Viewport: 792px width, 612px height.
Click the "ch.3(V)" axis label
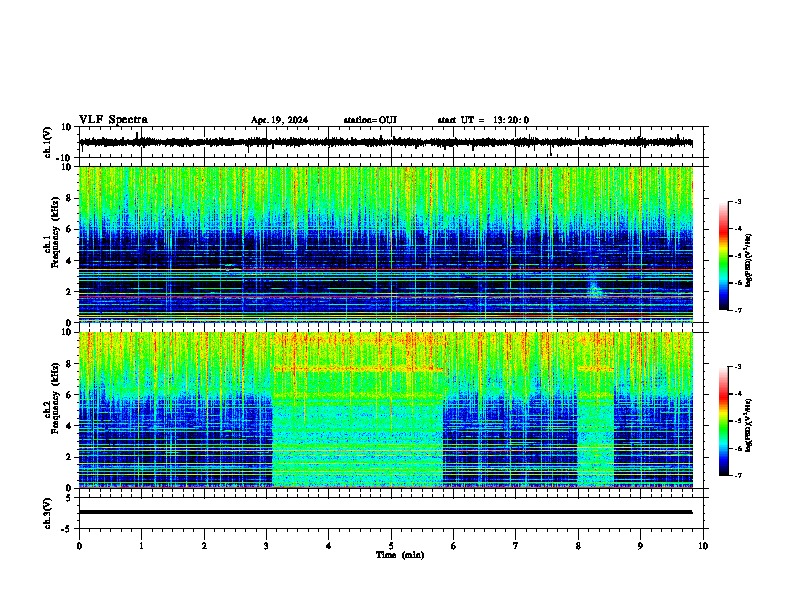tap(48, 513)
